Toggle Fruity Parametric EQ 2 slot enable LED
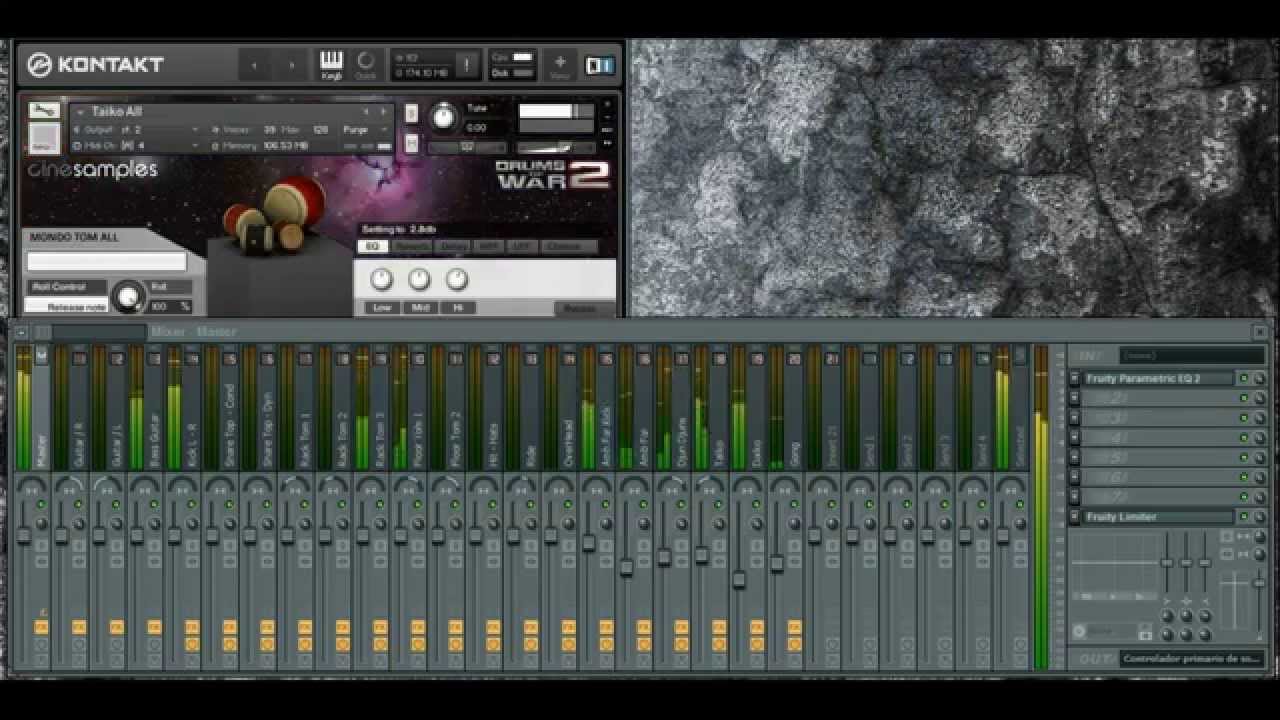The image size is (1280, 720). [x=1244, y=379]
